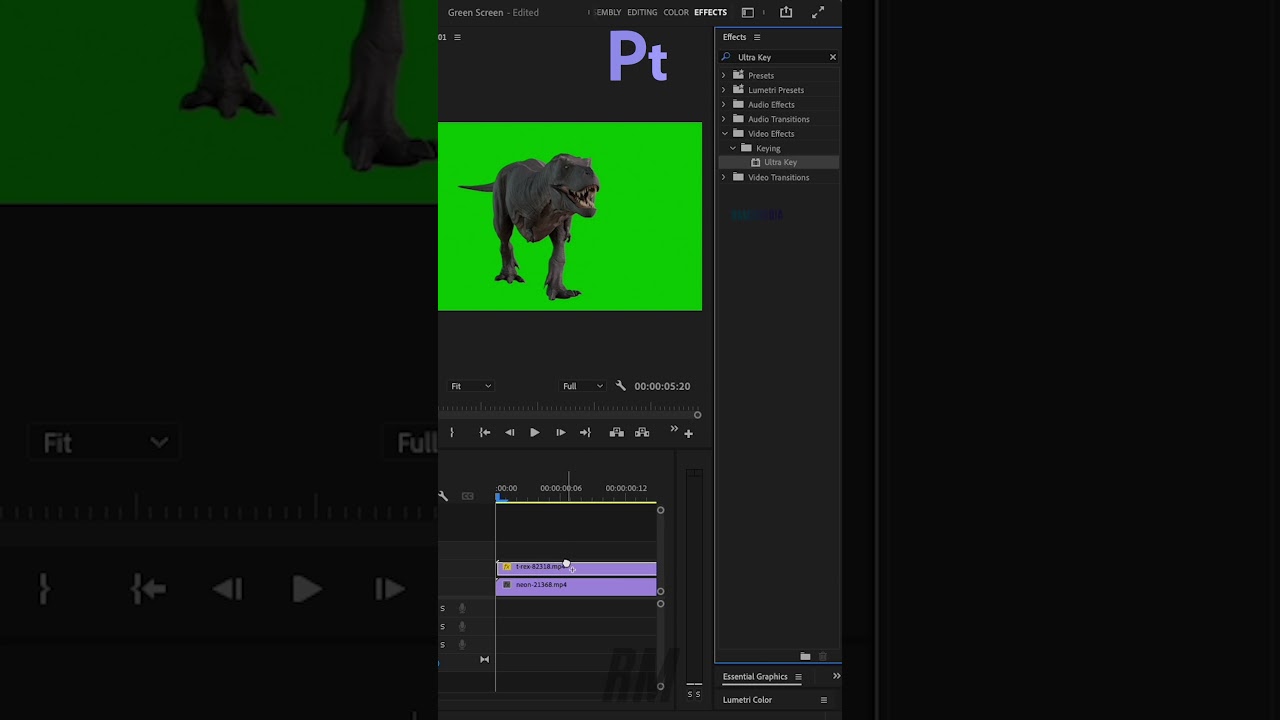
Task: Click the Program monitor zoom scrollbar handle
Action: point(697,415)
